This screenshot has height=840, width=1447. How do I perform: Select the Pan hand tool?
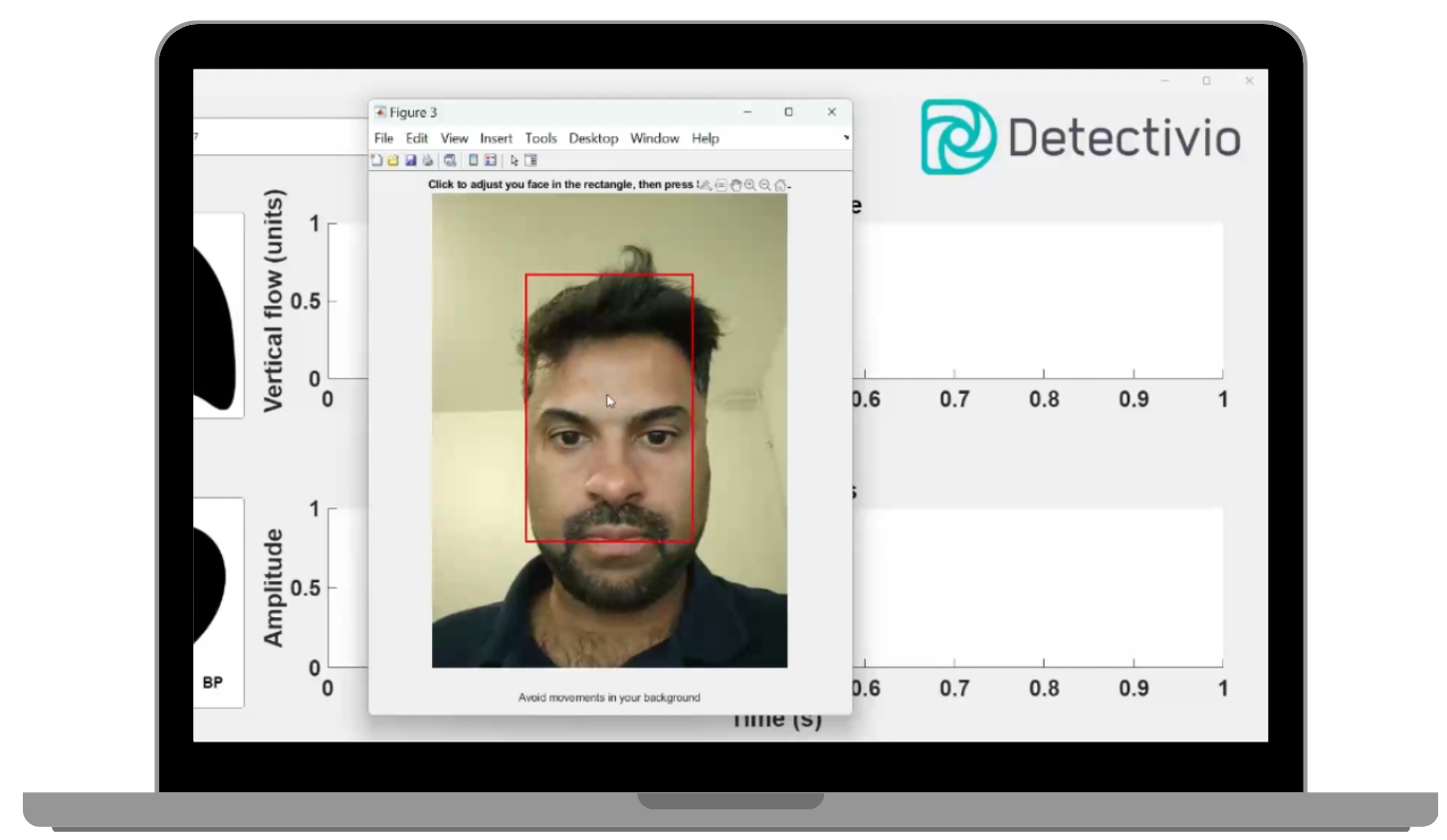(x=736, y=185)
